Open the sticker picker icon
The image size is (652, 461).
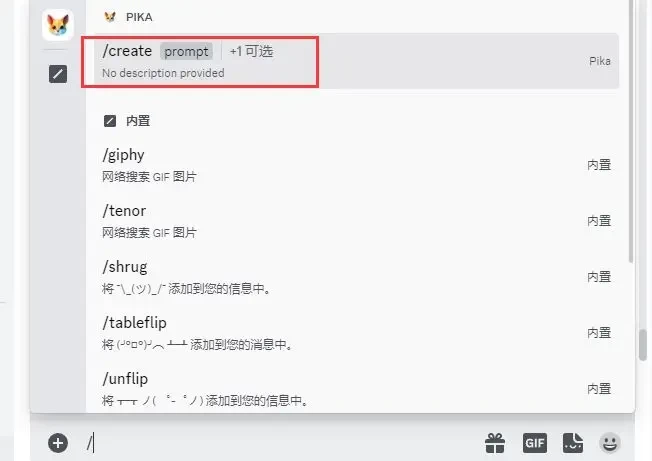573,443
